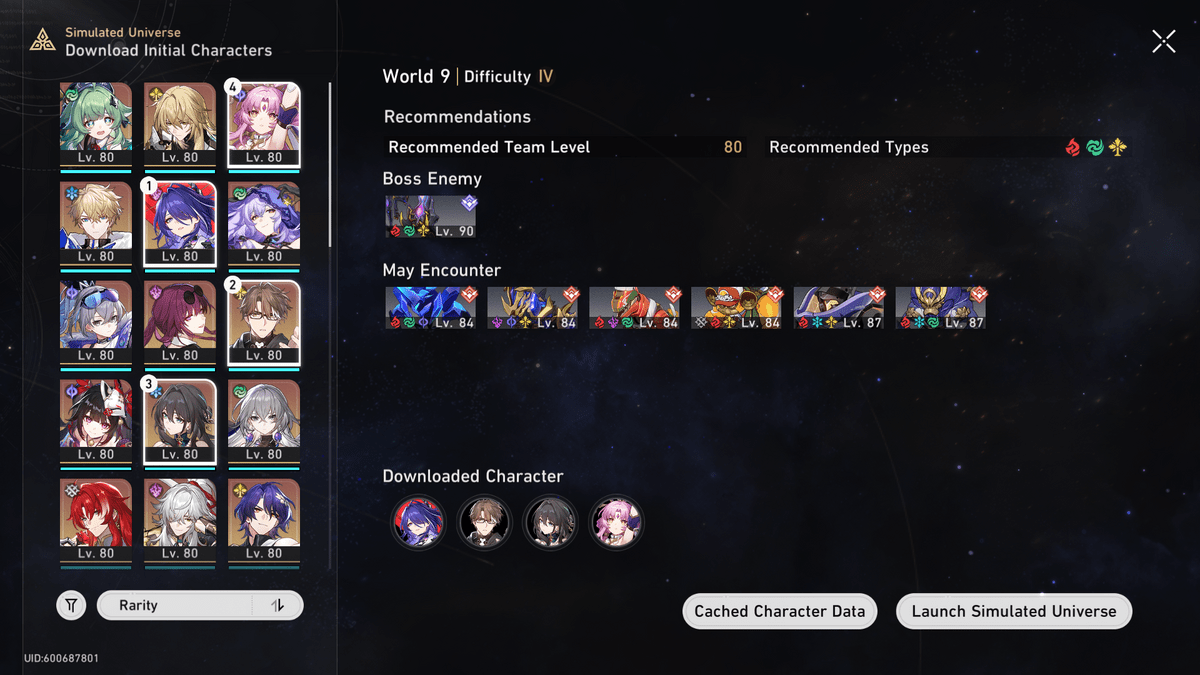Image resolution: width=1200 pixels, height=675 pixels.
Task: Open the character filter funnel icon
Action: [71, 605]
